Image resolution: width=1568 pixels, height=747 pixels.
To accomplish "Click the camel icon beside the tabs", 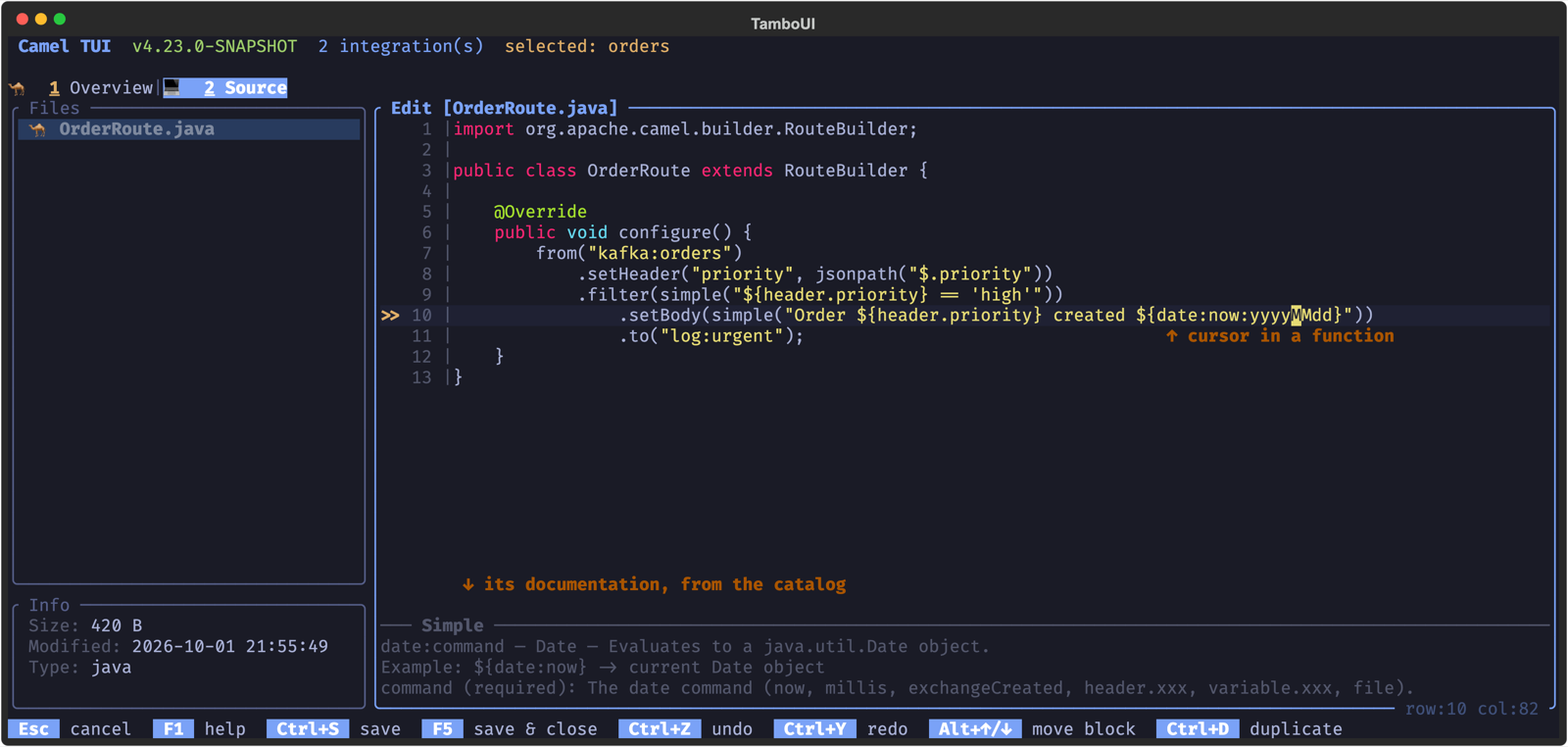I will coord(18,88).
